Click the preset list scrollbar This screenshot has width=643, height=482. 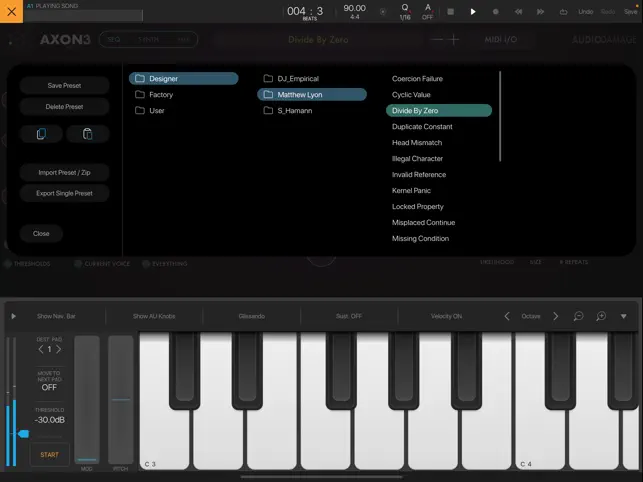[500, 117]
